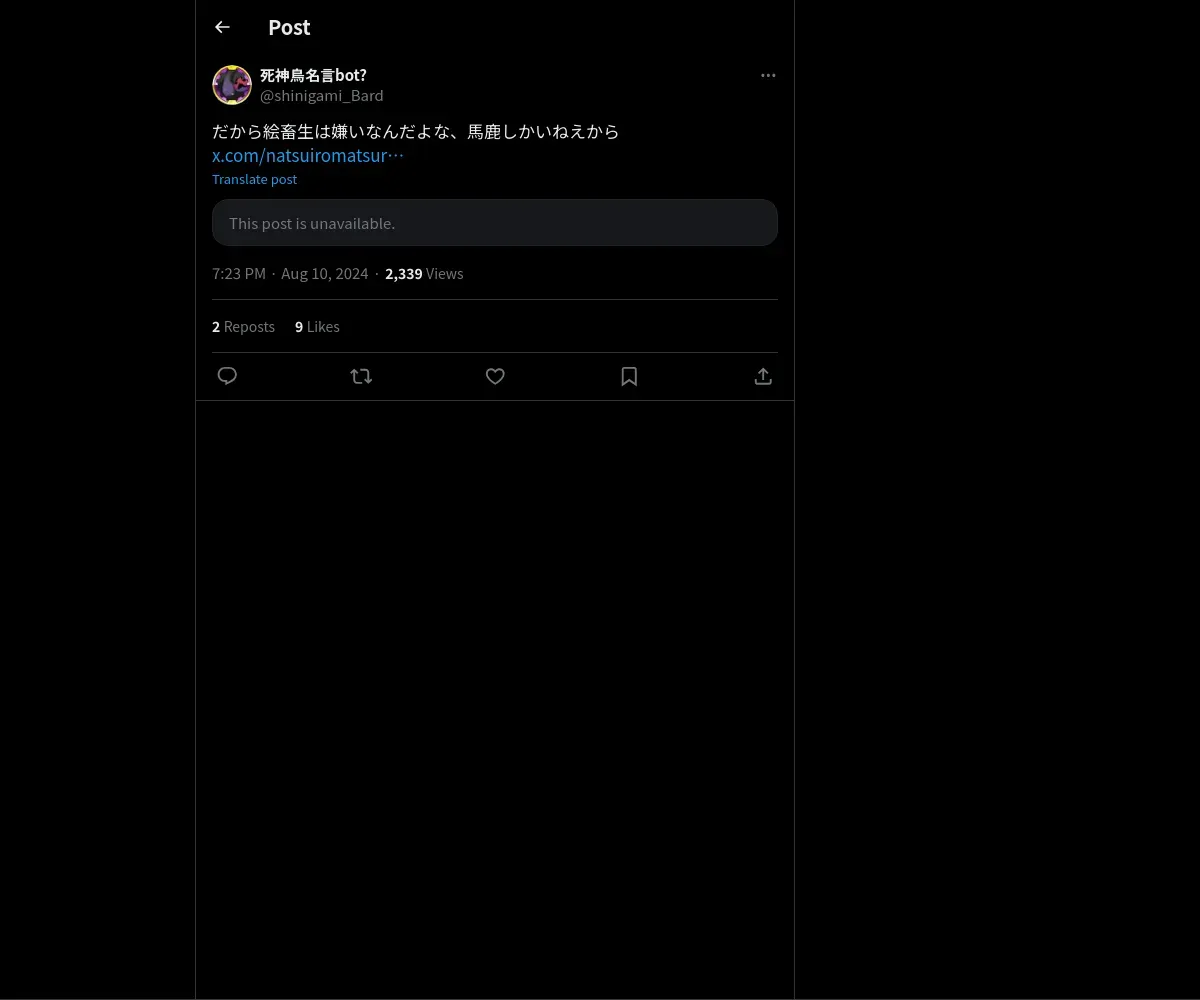This screenshot has width=1200, height=1000.
Task: Click Translate post
Action: pyautogui.click(x=254, y=179)
